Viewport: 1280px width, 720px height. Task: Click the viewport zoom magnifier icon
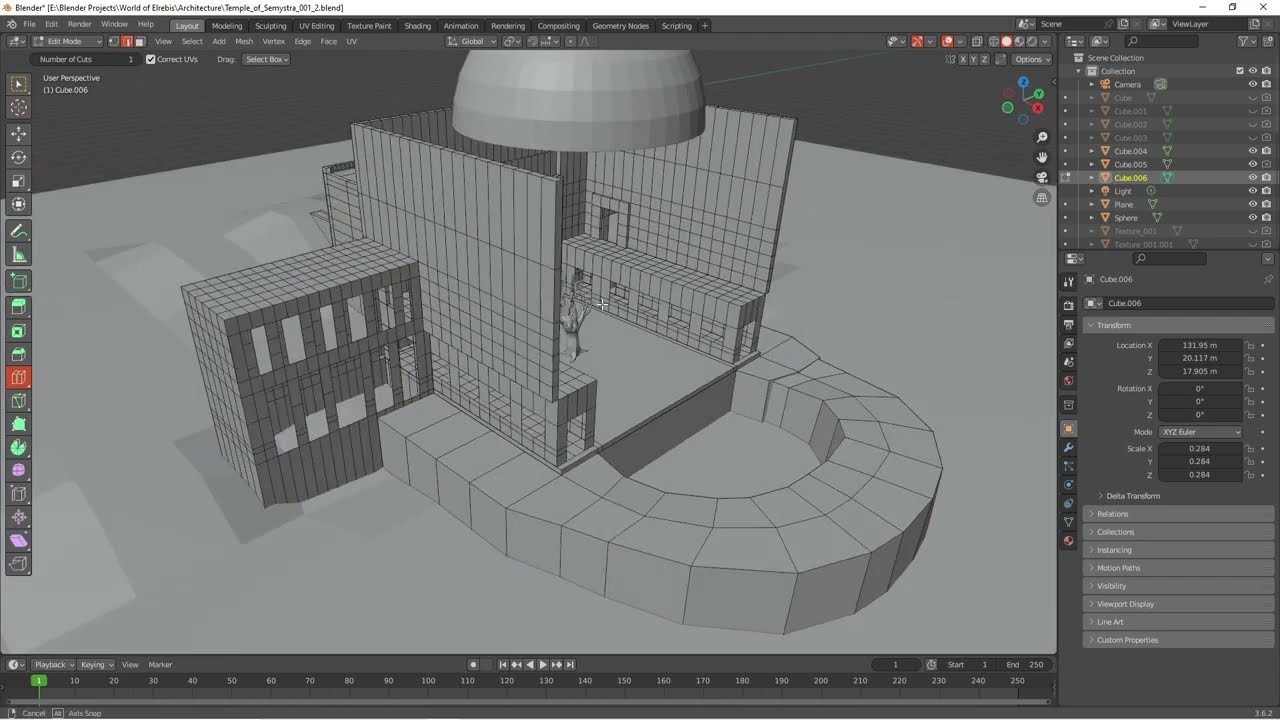pyautogui.click(x=1042, y=137)
